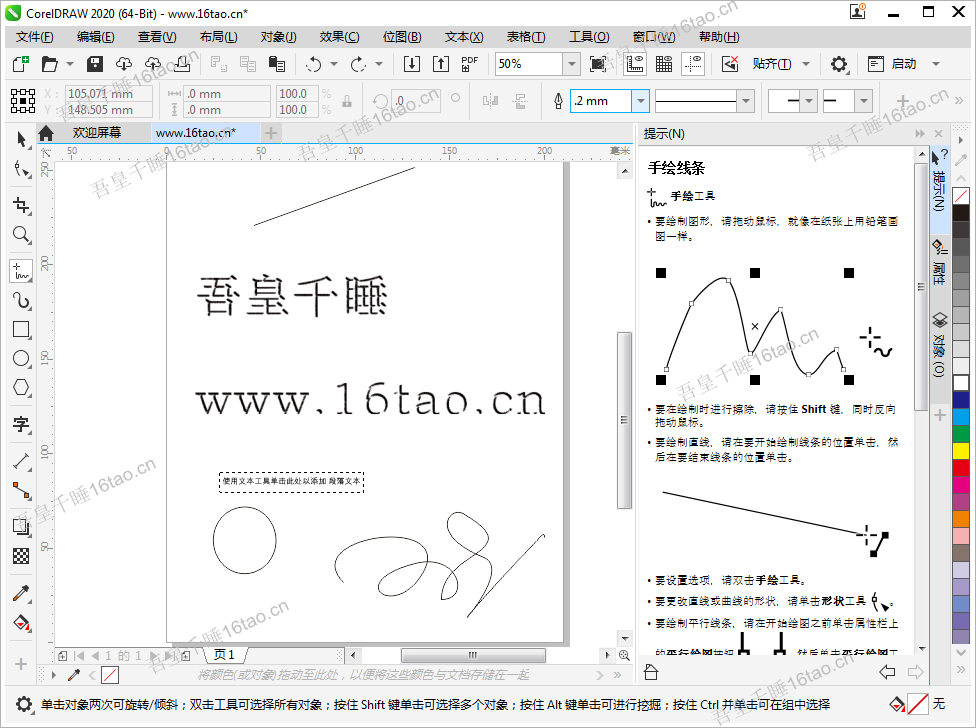The height and width of the screenshot is (728, 976).
Task: Select the Polygon tool
Action: (x=21, y=388)
